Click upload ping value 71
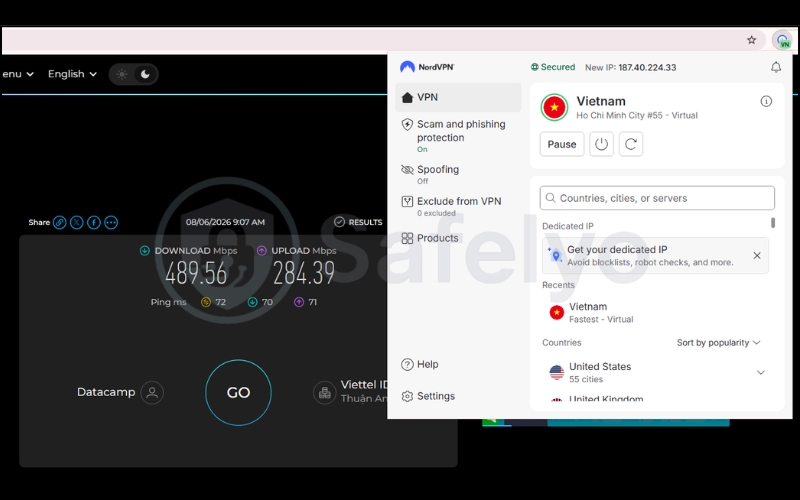Image resolution: width=800 pixels, height=500 pixels. click(313, 302)
